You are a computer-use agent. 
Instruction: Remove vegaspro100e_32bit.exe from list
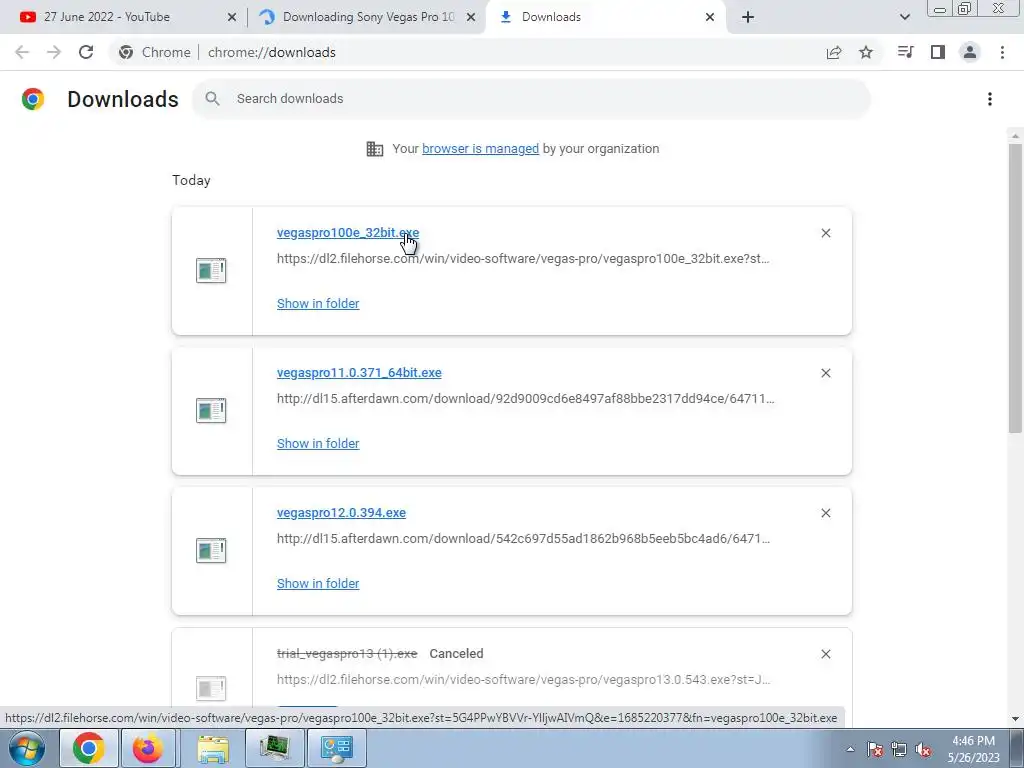(x=825, y=233)
